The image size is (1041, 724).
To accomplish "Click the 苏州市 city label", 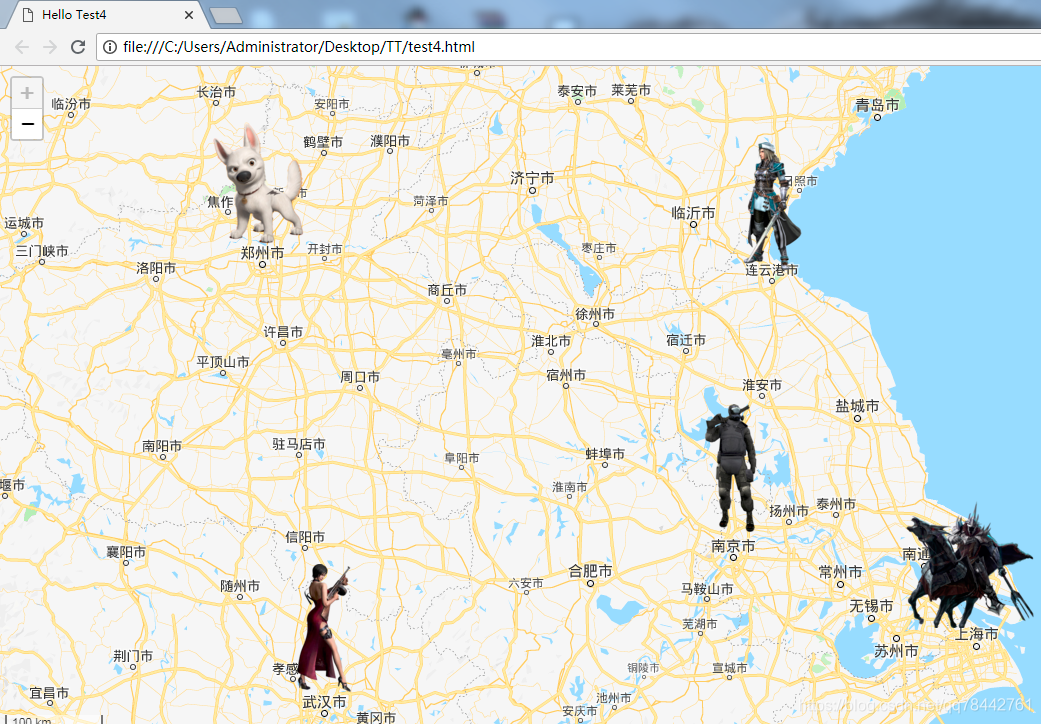I will point(896,651).
